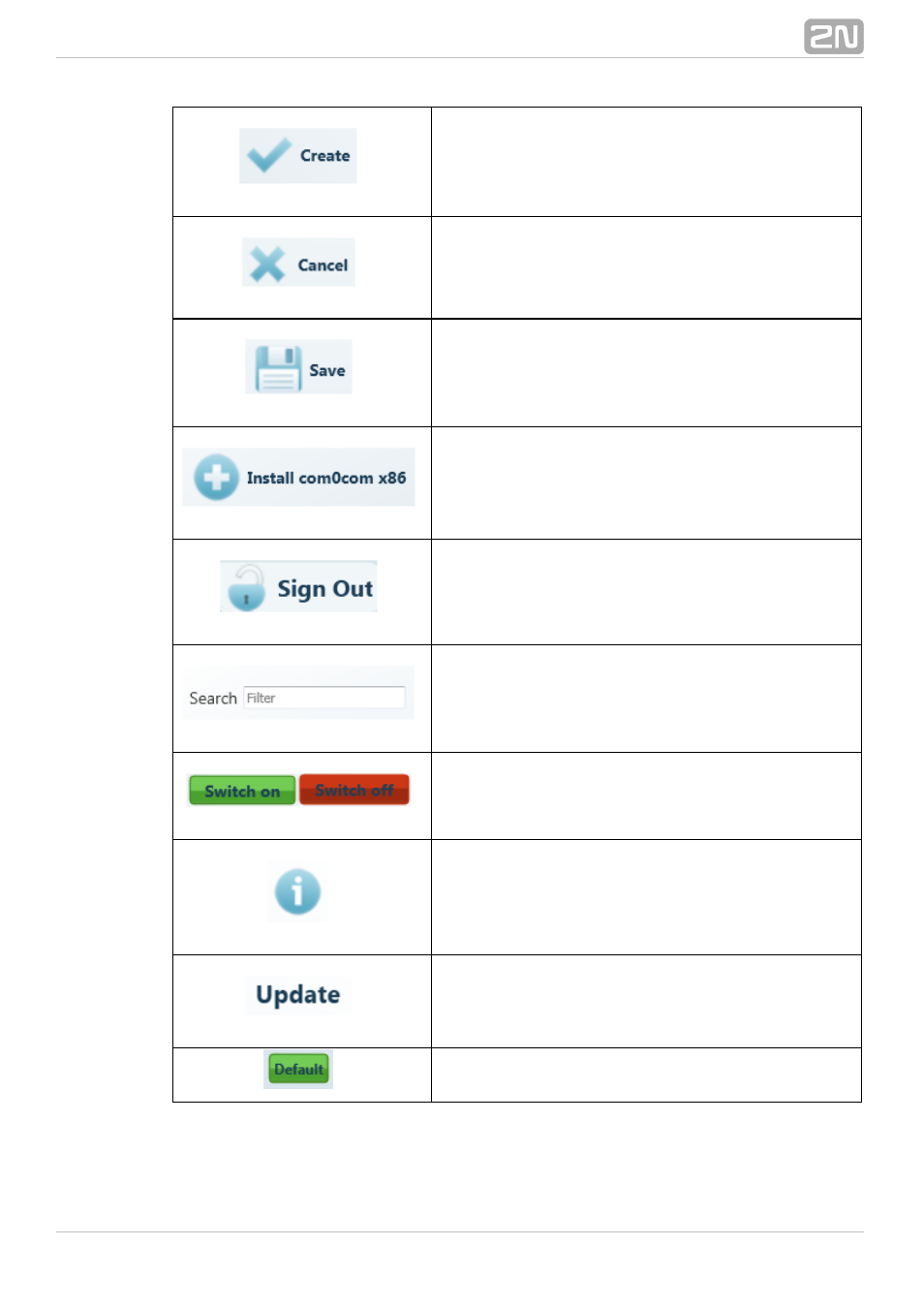The height and width of the screenshot is (1308, 924).
Task: Click the 2N logo in the header
Action: [833, 37]
